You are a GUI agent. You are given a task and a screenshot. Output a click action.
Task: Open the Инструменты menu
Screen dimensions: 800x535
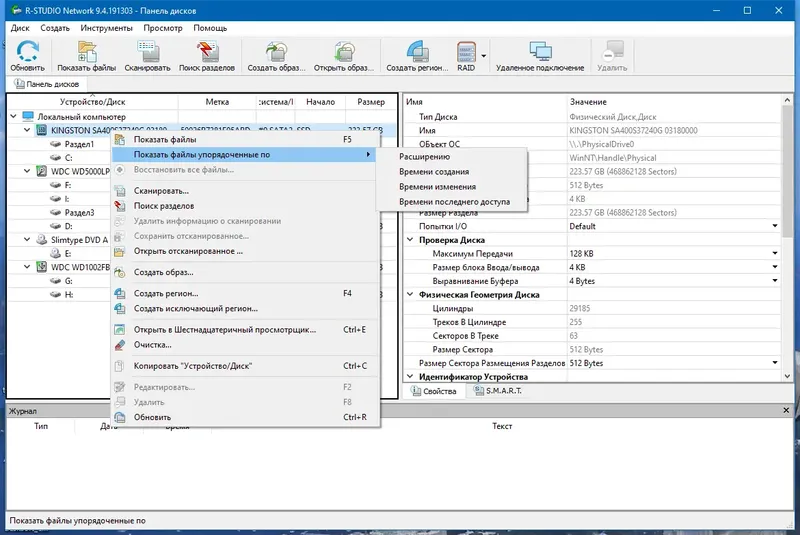106,28
